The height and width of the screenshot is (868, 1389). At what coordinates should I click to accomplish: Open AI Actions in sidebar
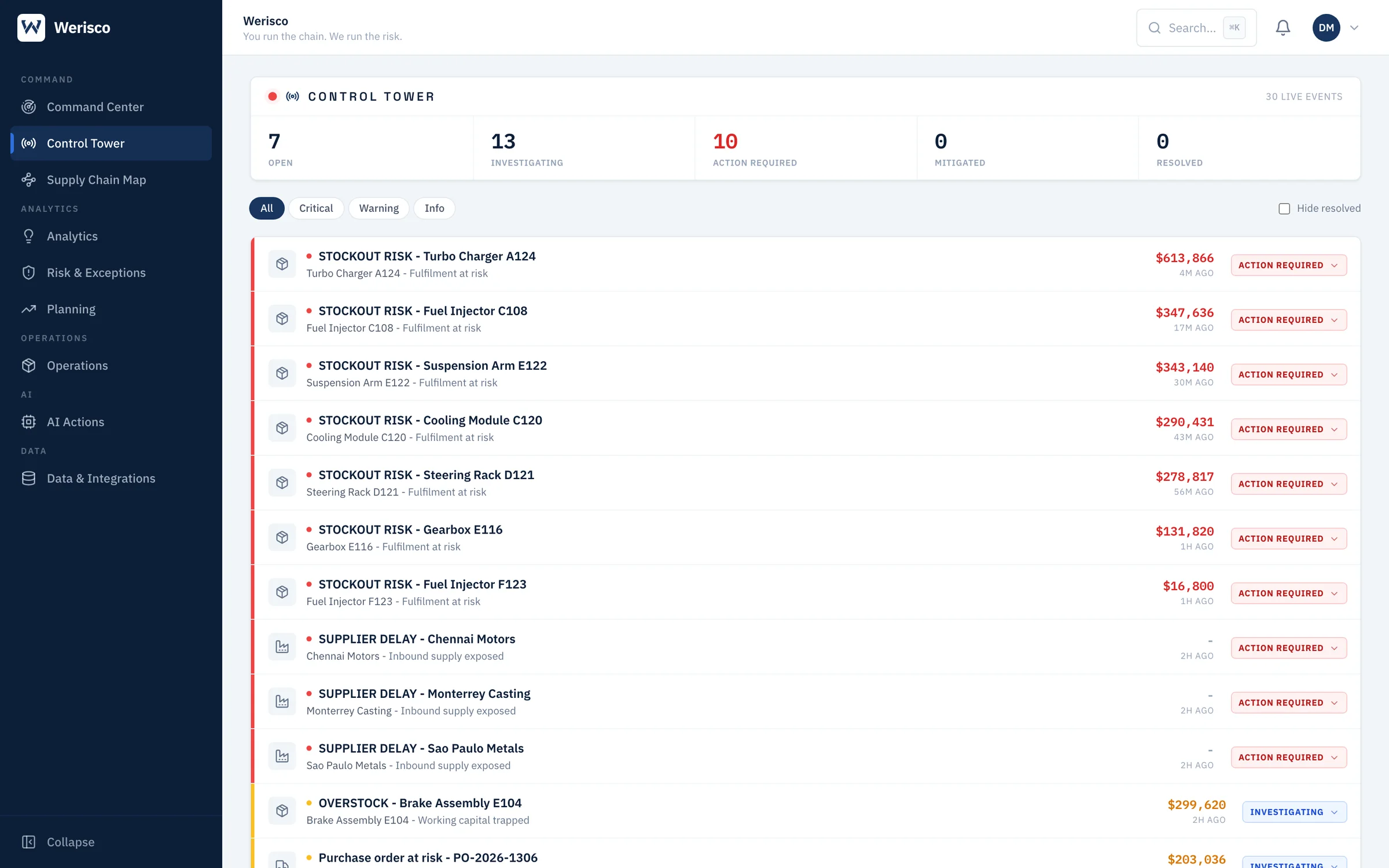click(x=111, y=422)
